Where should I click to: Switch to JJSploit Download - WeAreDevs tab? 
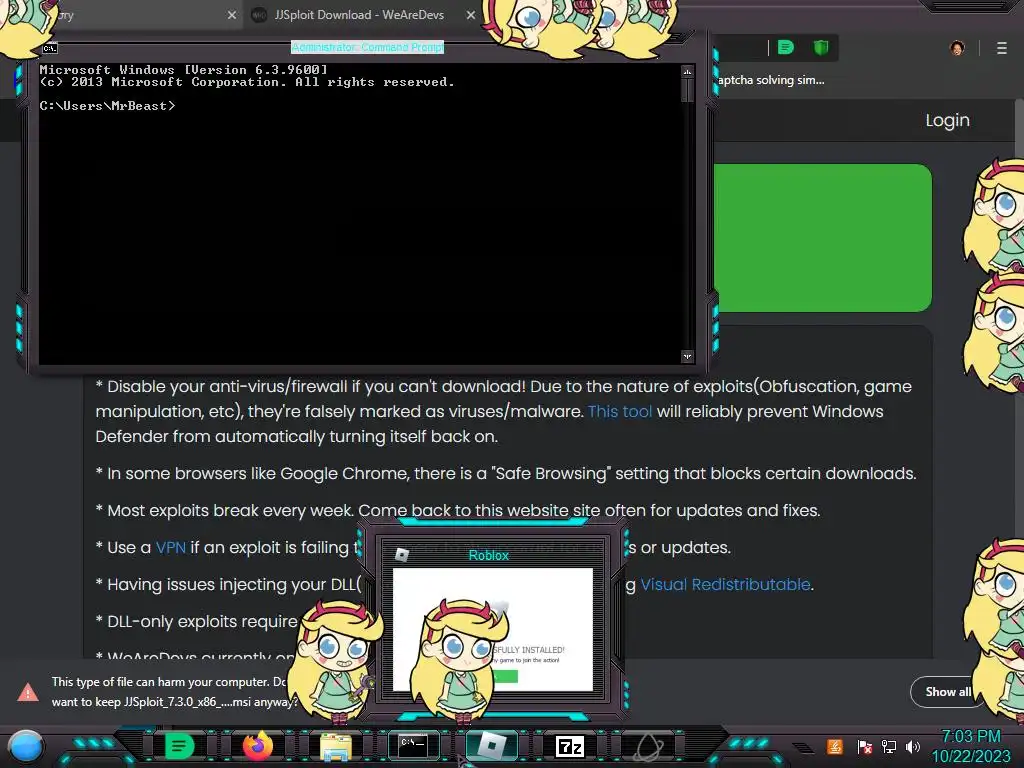(359, 14)
